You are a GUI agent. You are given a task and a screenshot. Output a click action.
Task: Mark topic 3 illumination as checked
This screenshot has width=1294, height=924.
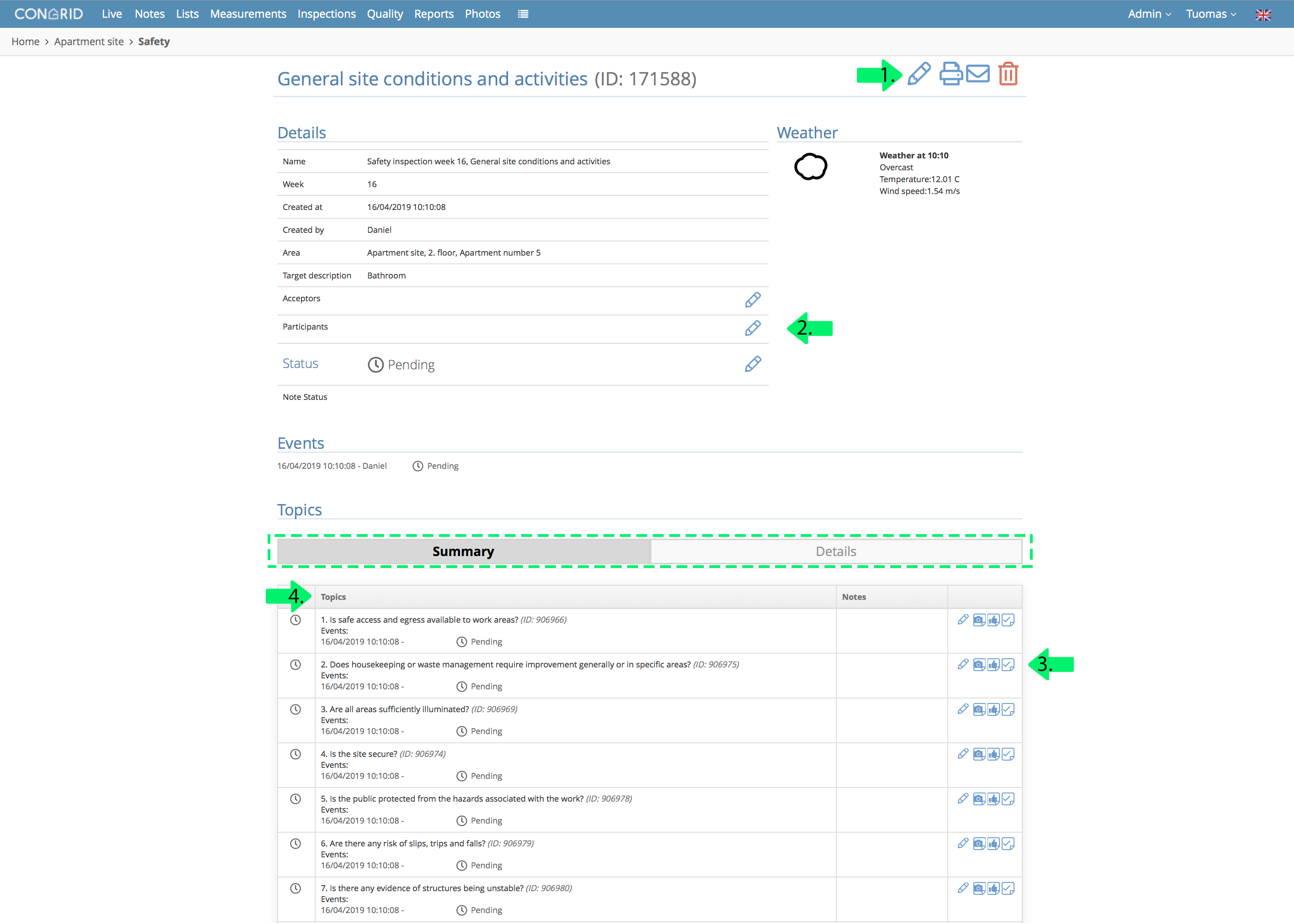[1008, 709]
